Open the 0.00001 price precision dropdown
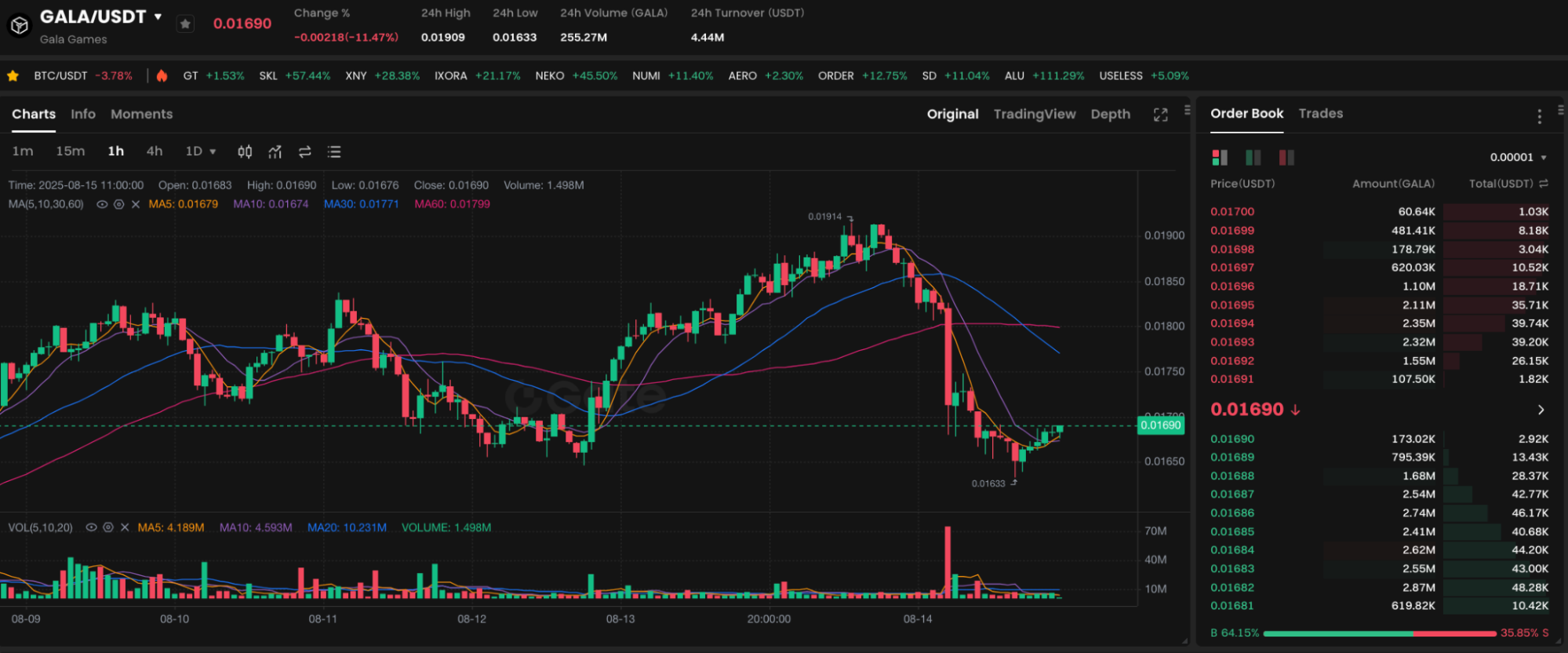1568x653 pixels. [x=1519, y=157]
